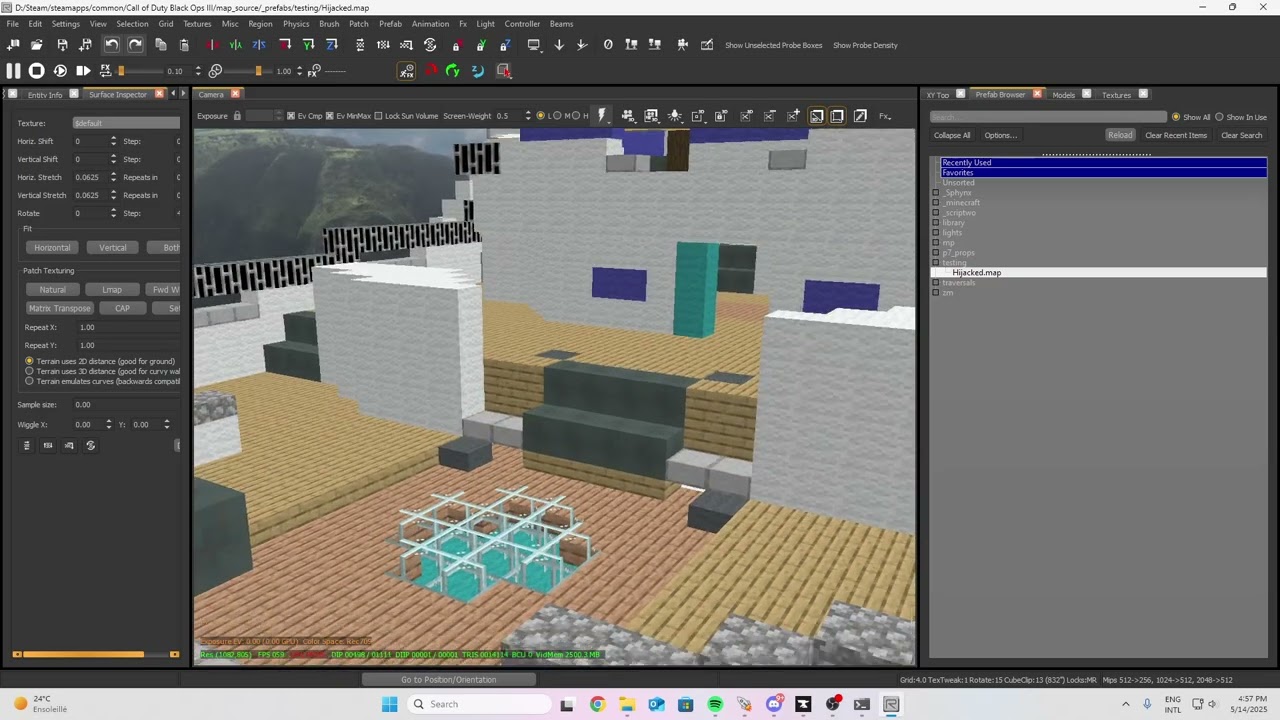
Task: Click the Options... button
Action: 1000,135
